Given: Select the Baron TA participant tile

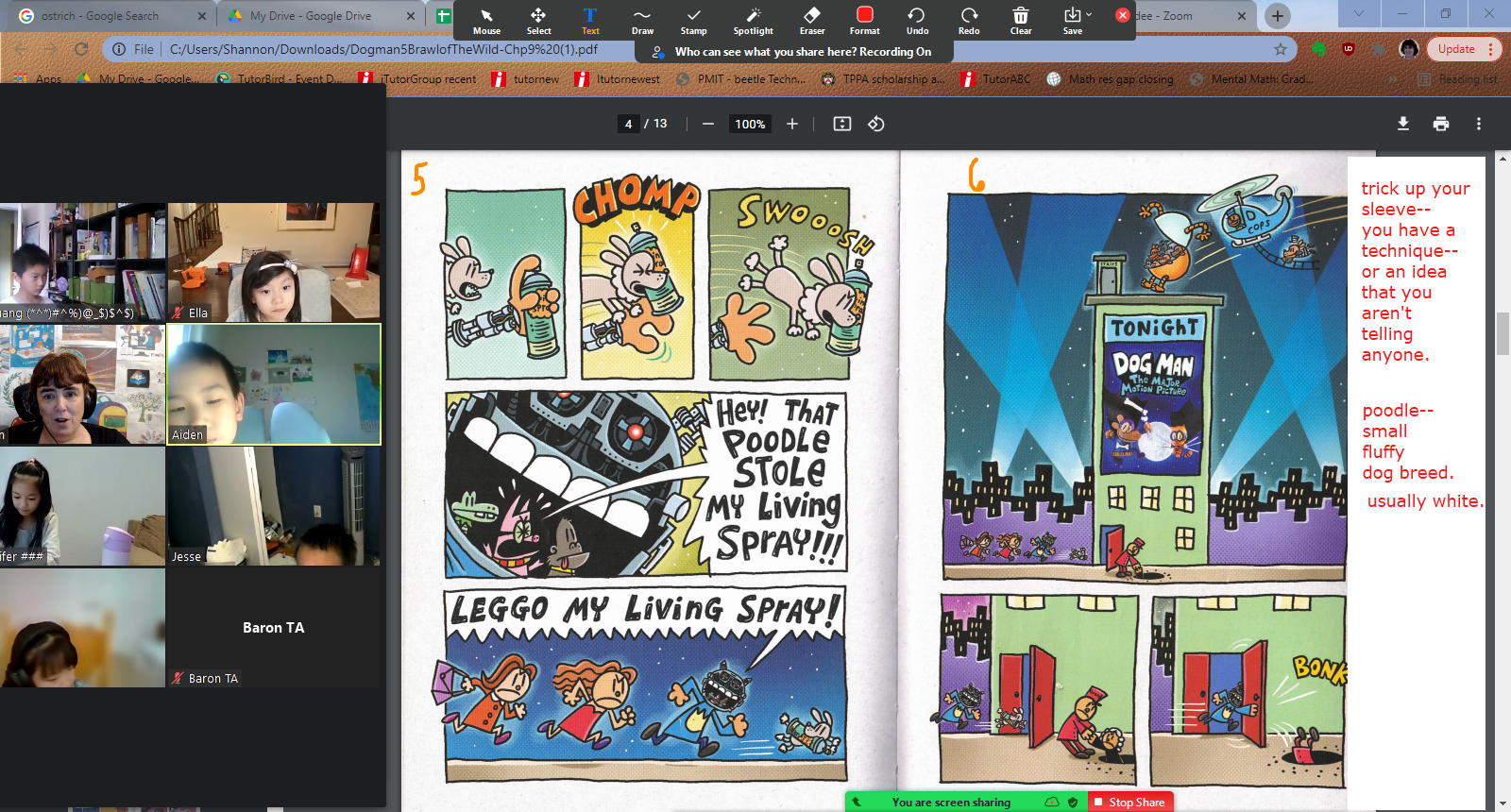Looking at the screenshot, I should [273, 628].
